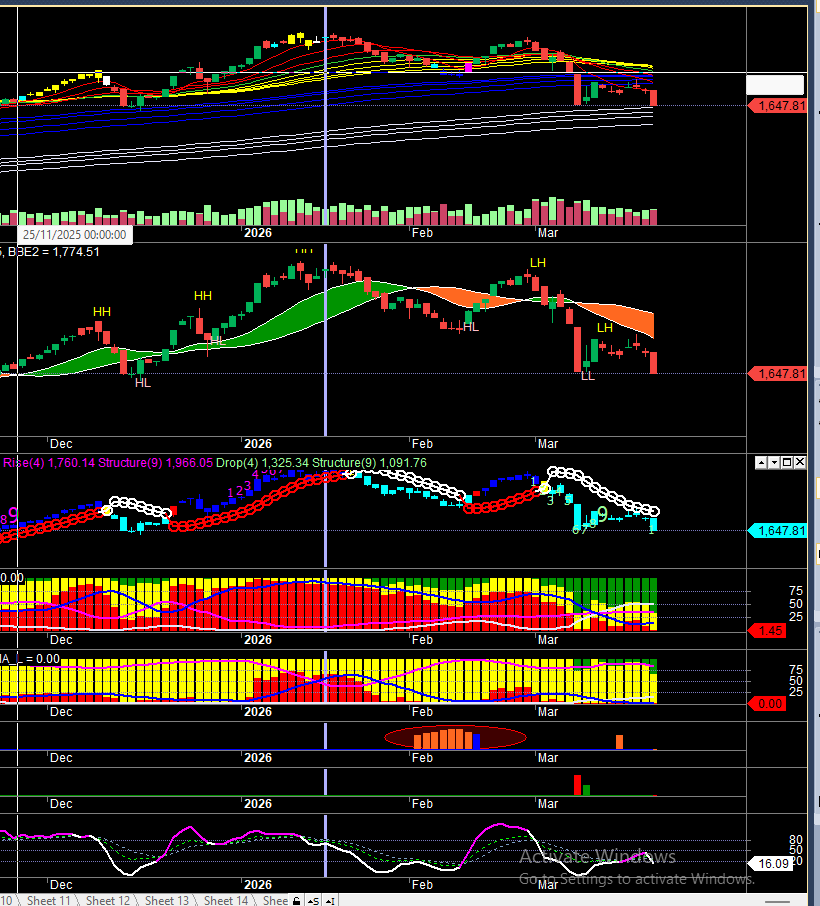Click the white empty value box top right
820x906 pixels.
(x=775, y=85)
